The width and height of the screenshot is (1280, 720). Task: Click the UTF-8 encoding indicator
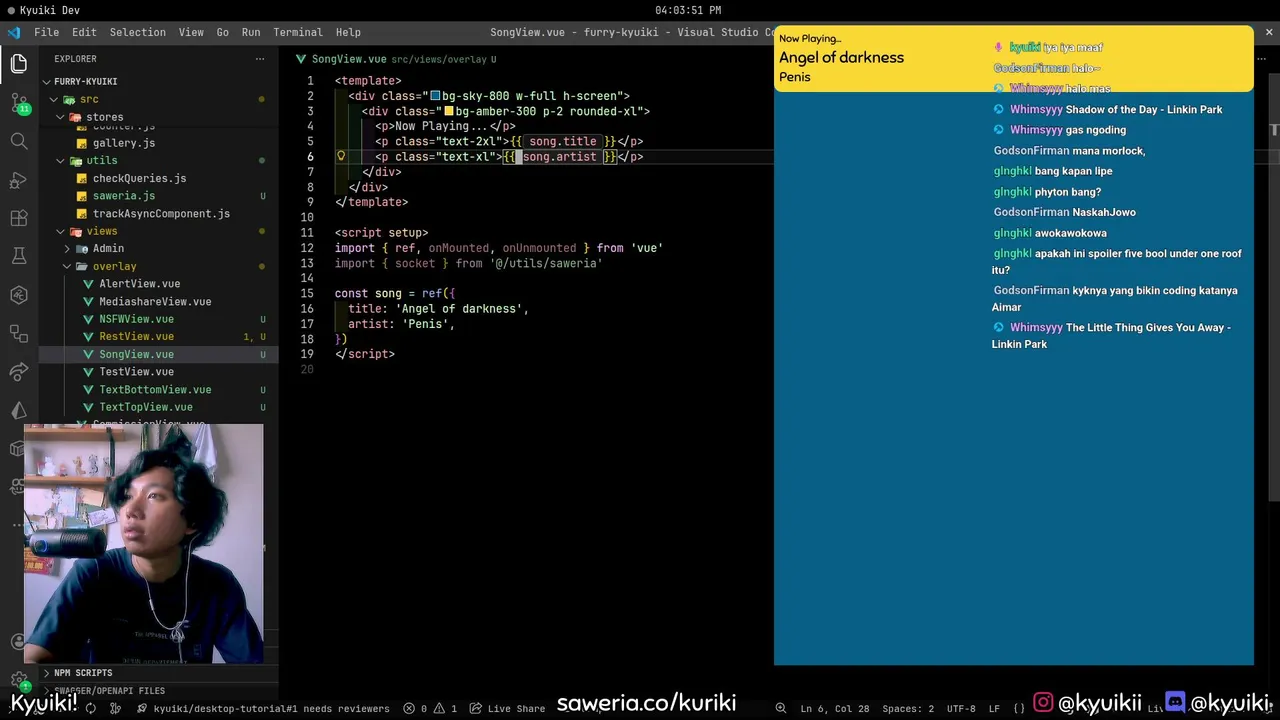(x=961, y=708)
